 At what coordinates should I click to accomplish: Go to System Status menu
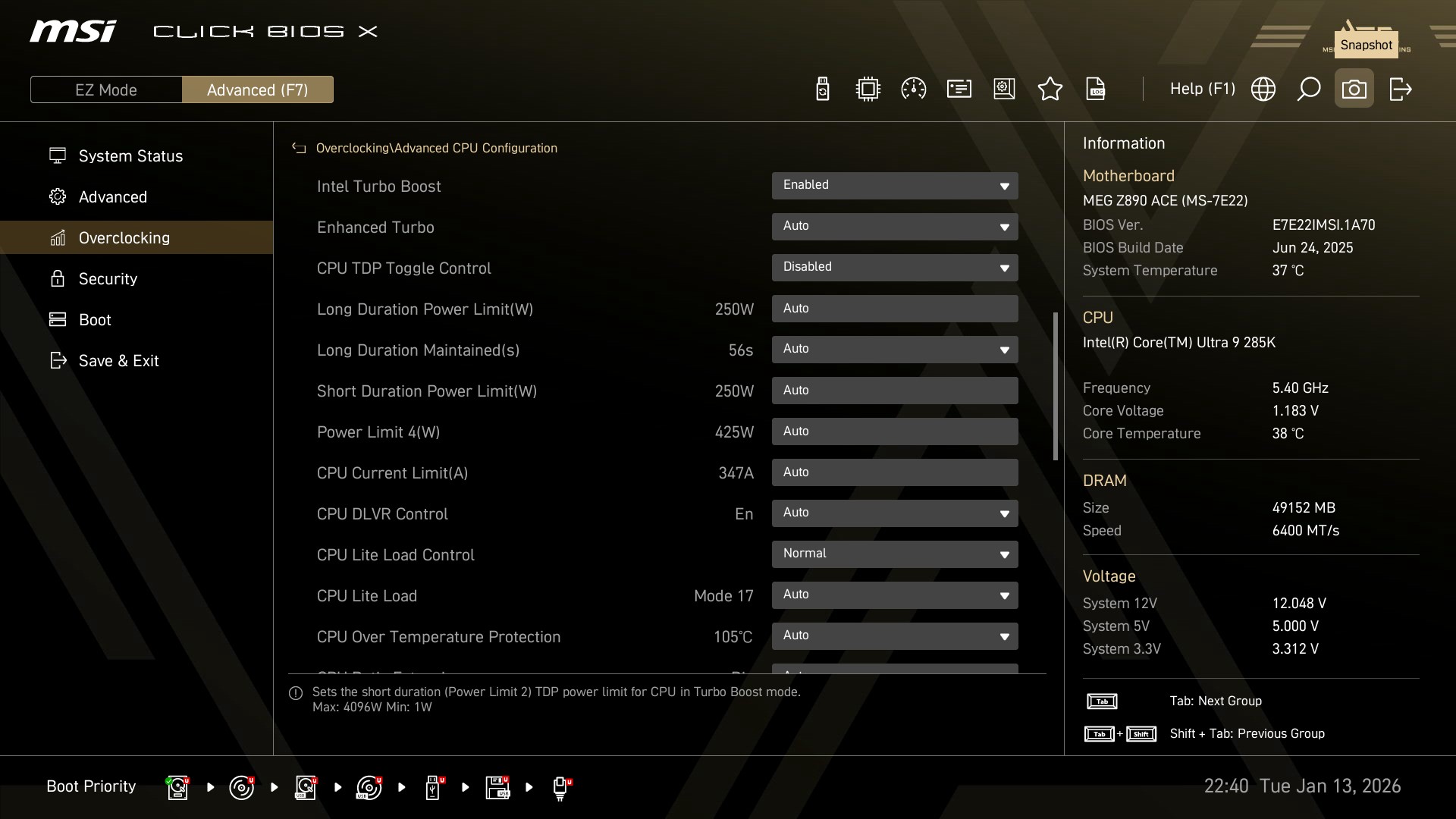pyautogui.click(x=130, y=155)
